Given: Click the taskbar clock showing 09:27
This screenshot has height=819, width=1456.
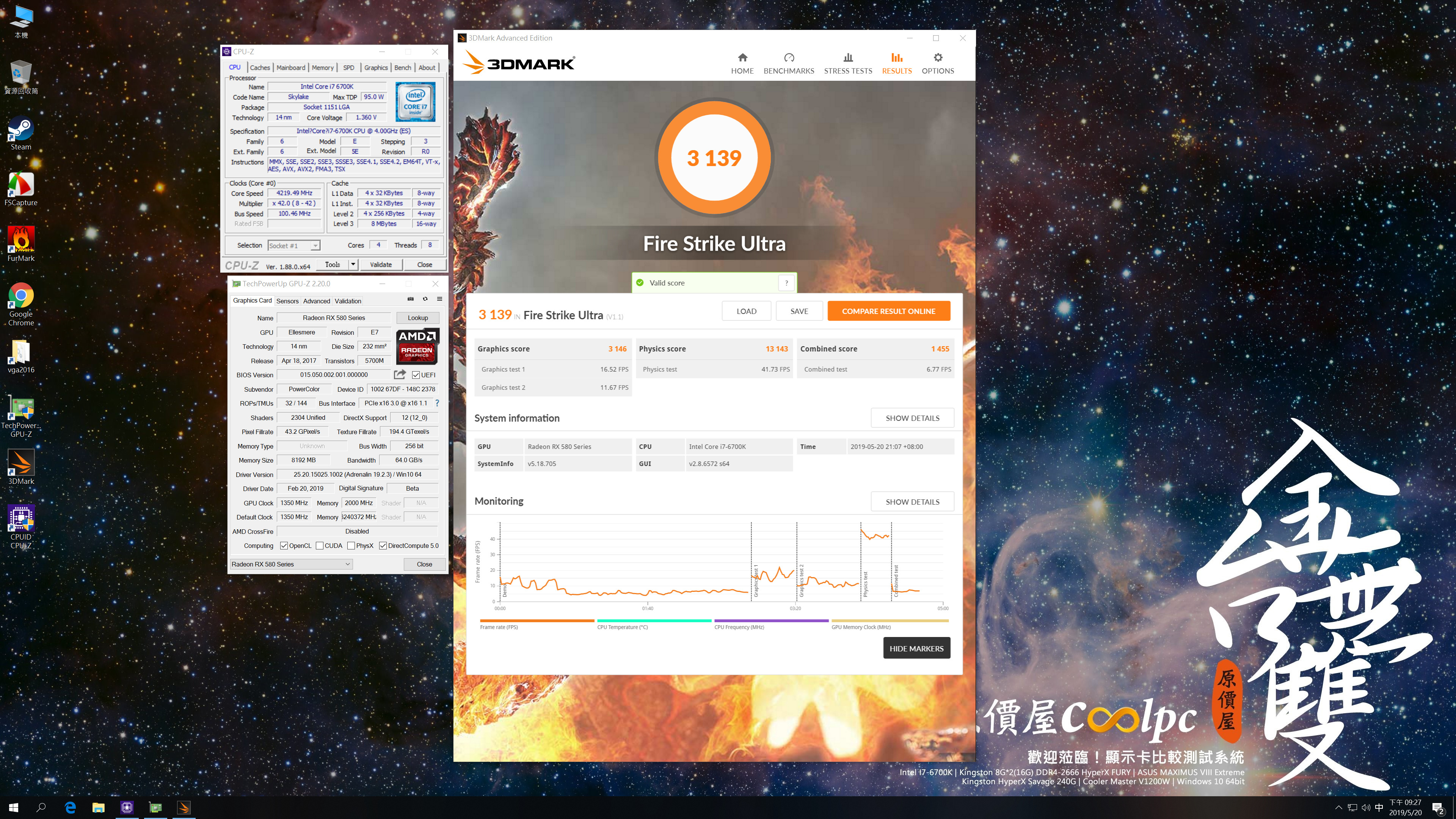Looking at the screenshot, I should tap(1405, 807).
